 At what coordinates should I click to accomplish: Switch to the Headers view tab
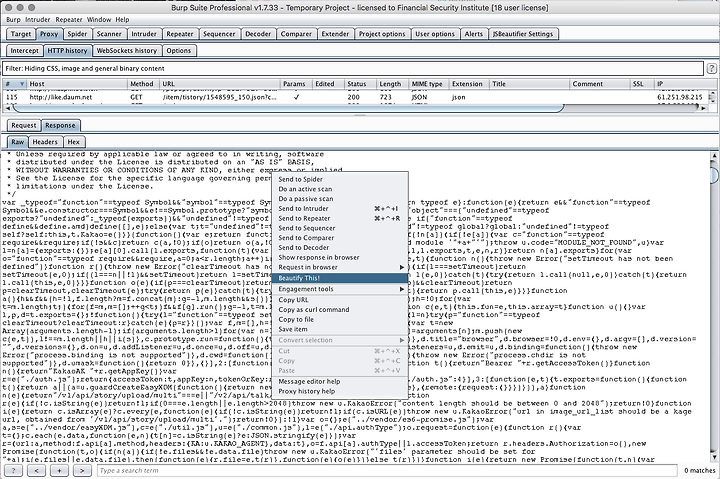45,142
